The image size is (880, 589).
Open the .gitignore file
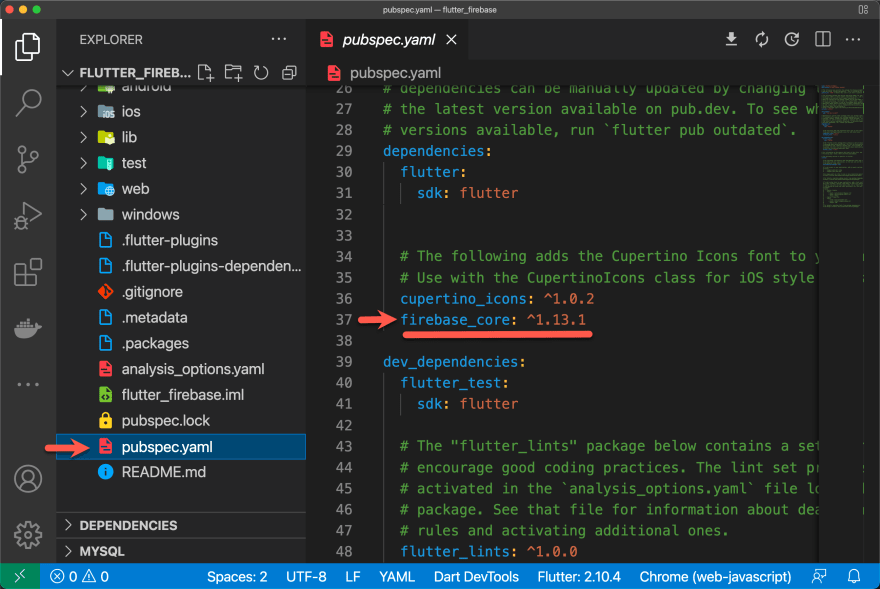tap(181, 292)
